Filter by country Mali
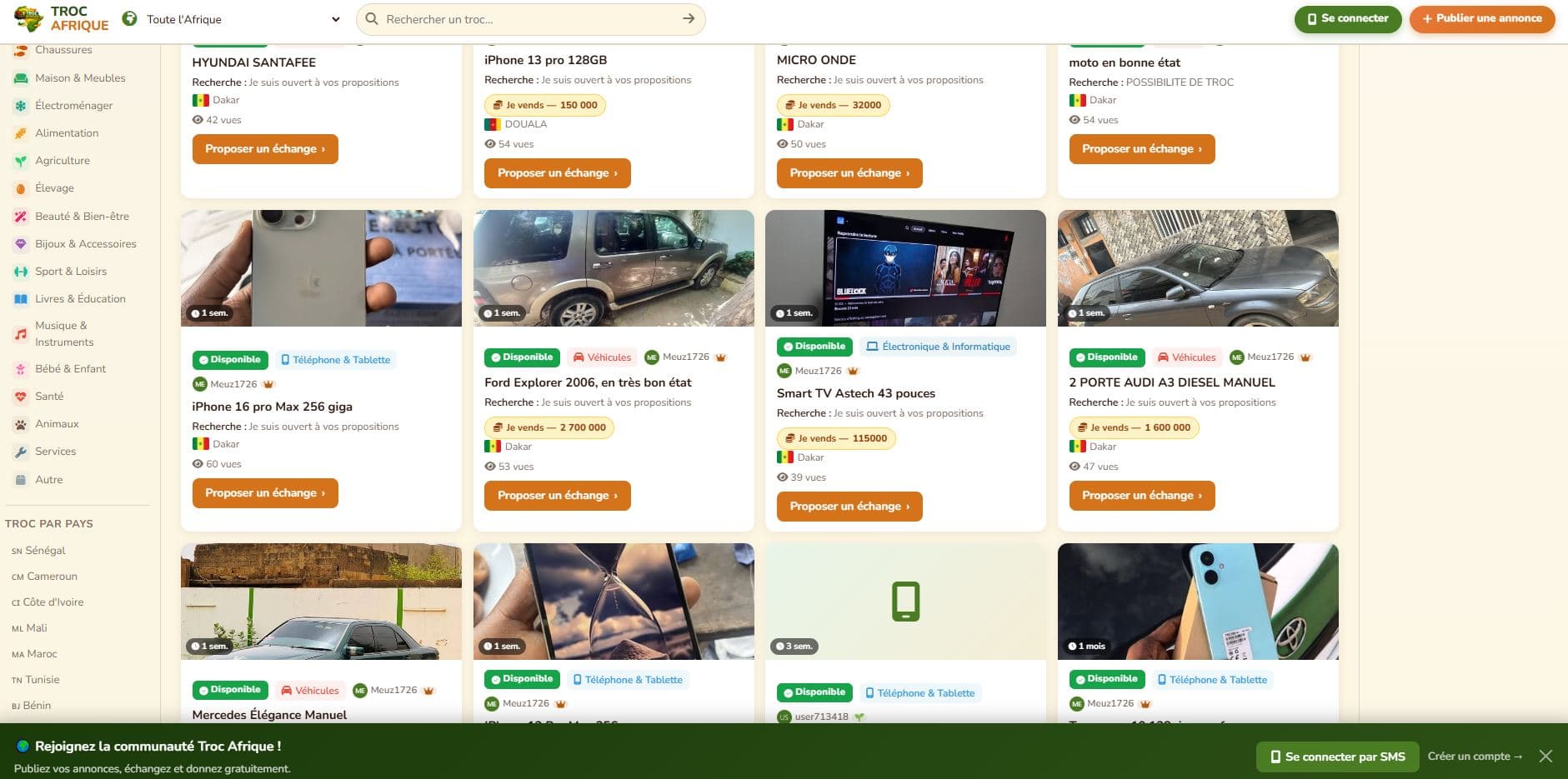 [29, 628]
